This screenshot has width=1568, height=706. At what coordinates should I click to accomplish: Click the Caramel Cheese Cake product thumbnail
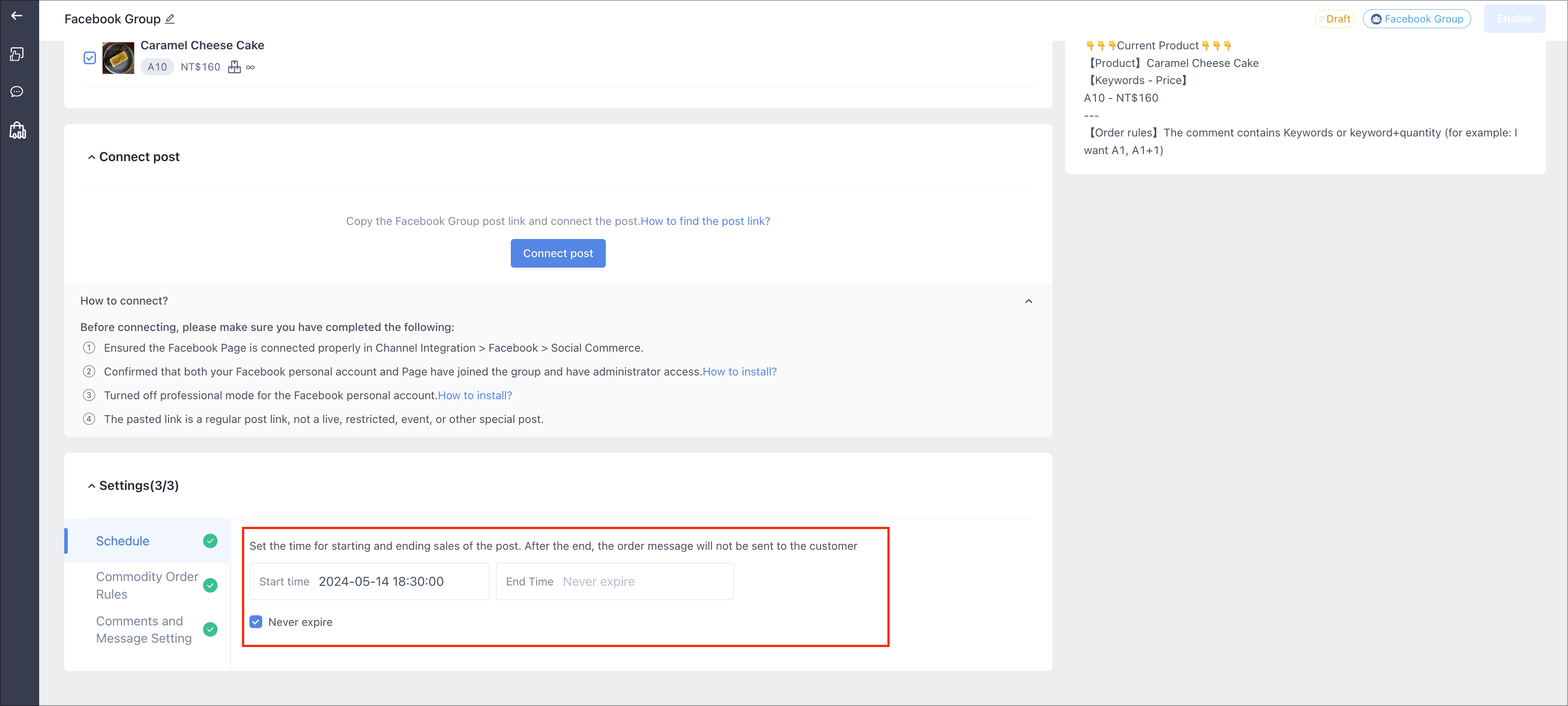(x=118, y=58)
